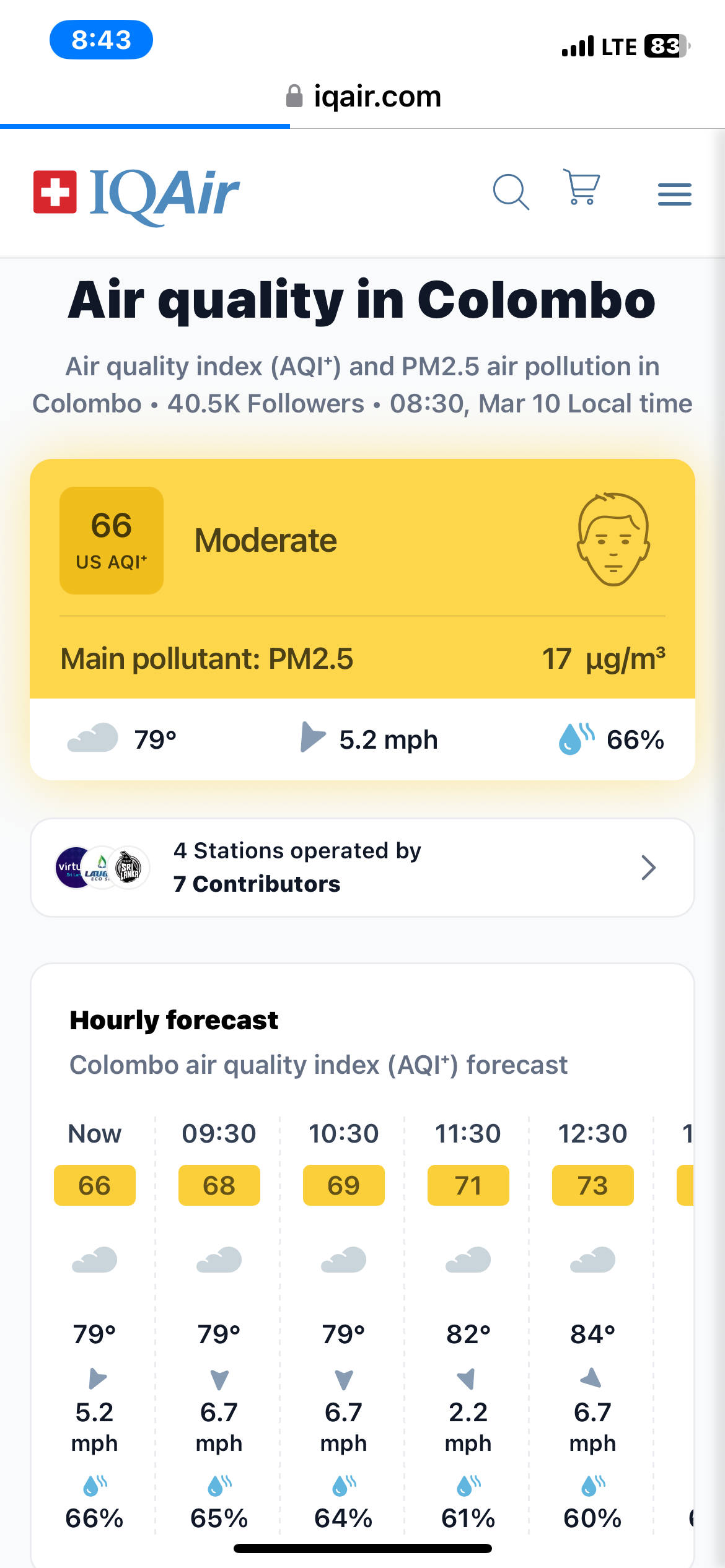Screen dimensions: 725x1568
Task: Open the hamburger navigation menu
Action: [674, 194]
